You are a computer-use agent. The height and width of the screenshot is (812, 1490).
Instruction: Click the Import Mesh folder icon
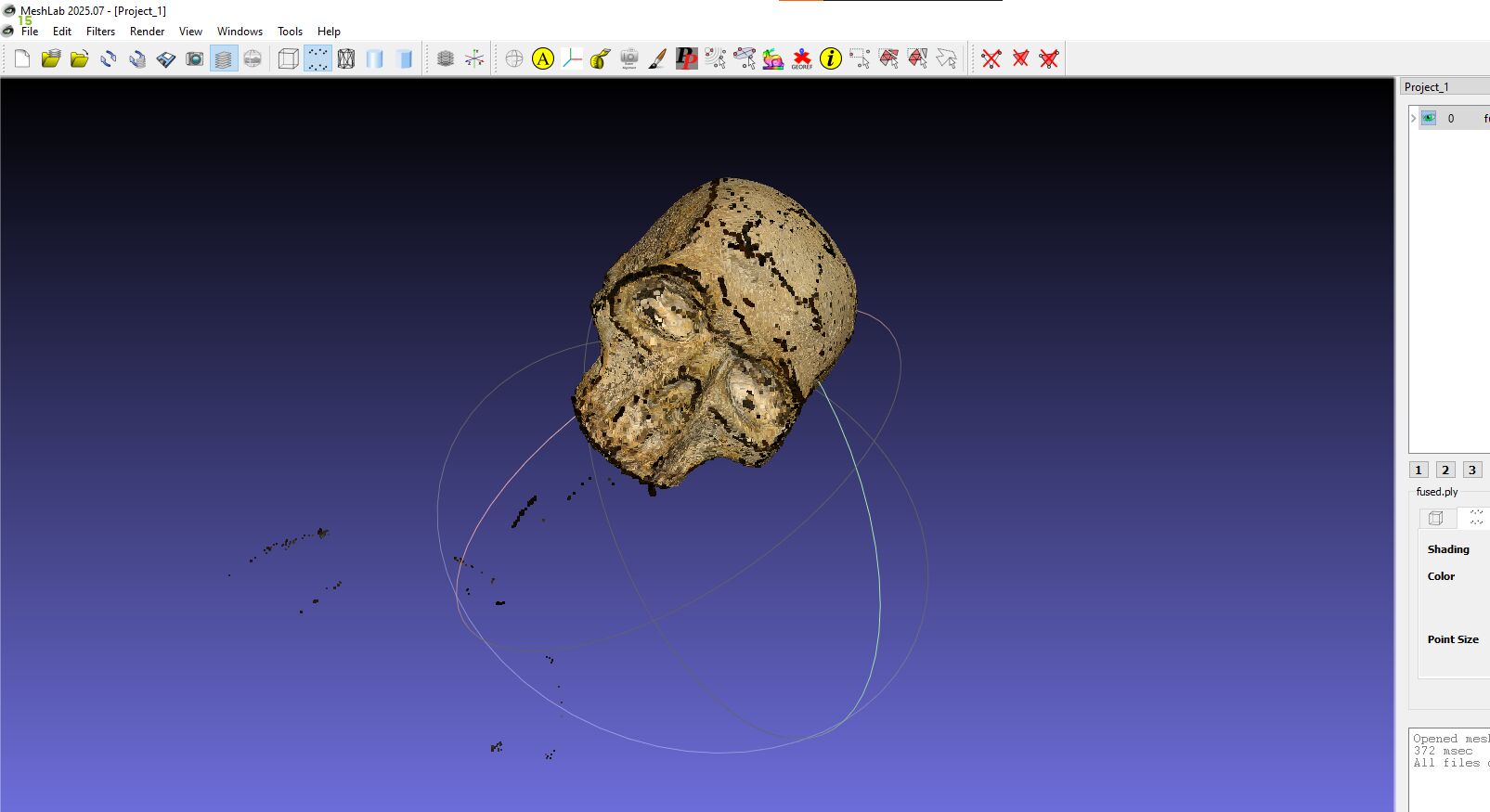tap(80, 59)
